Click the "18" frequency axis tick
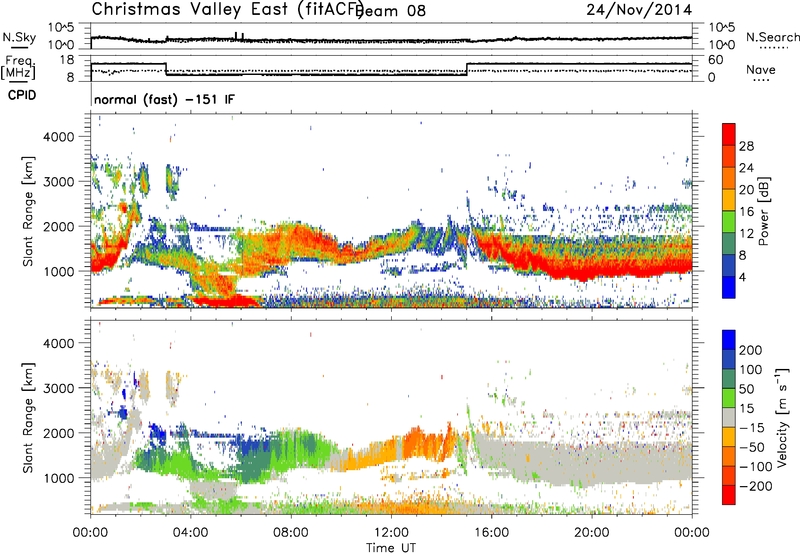This screenshot has width=800, height=554. point(66,60)
